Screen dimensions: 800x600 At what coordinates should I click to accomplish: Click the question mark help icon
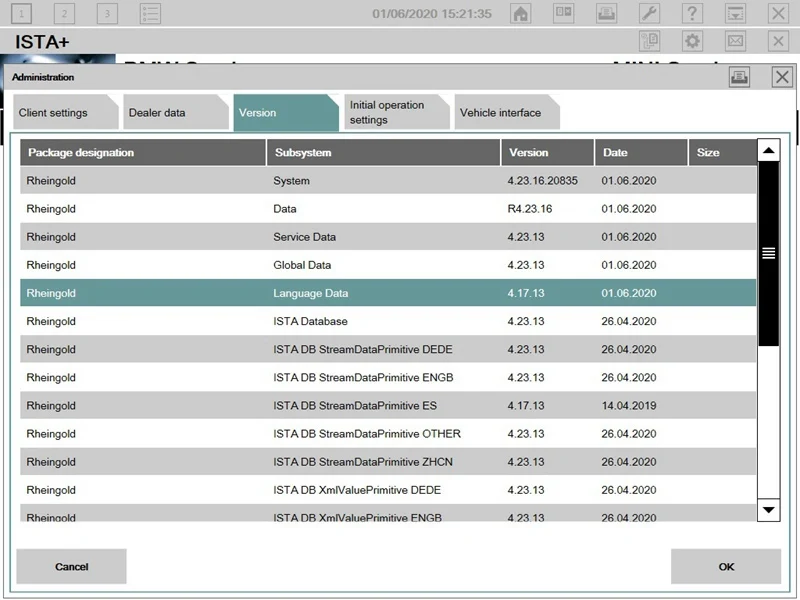point(692,14)
